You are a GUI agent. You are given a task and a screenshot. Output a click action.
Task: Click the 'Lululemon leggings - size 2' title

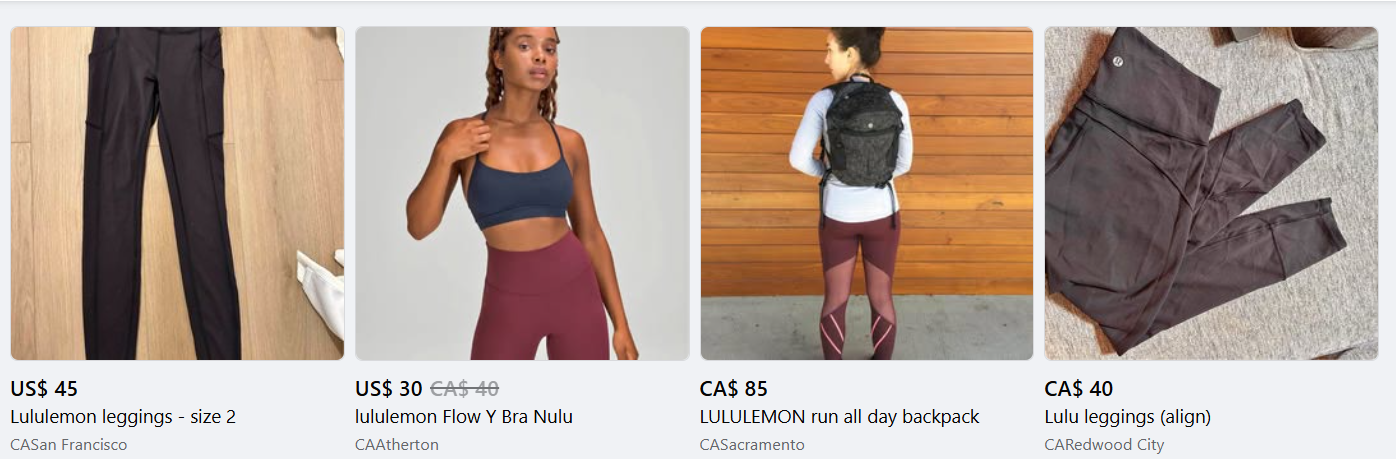pos(123,417)
